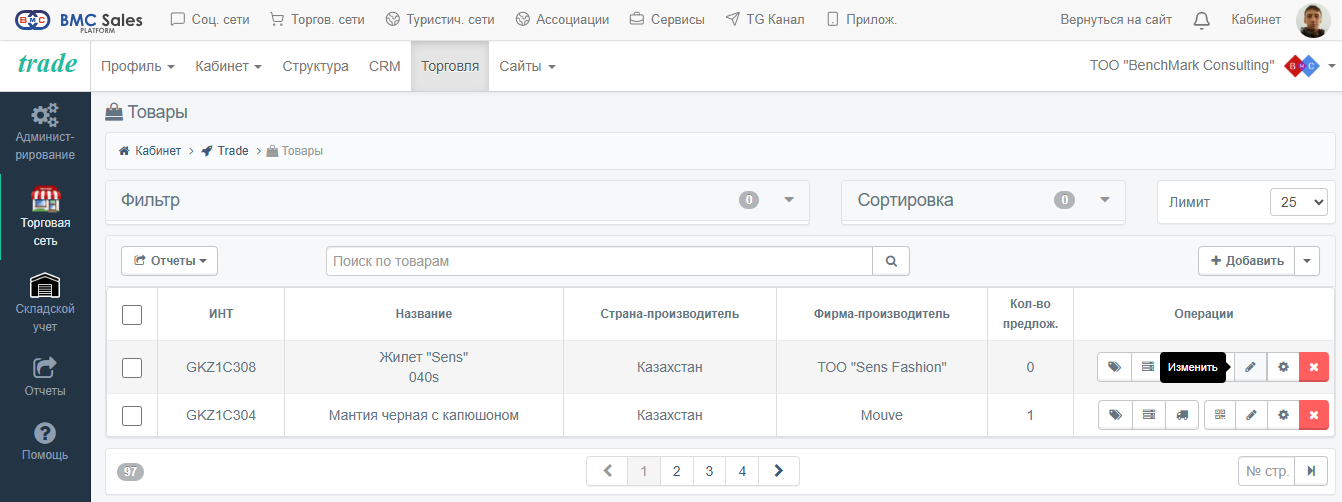
Task: Open Помощь in the left sidebar
Action: pos(45,441)
